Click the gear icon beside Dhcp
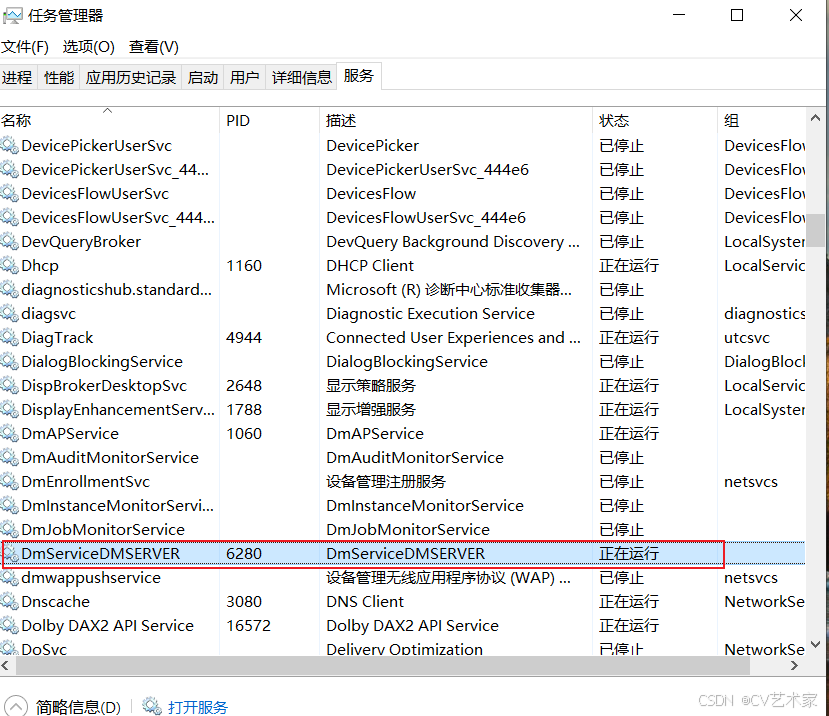The height and width of the screenshot is (716, 829). pyautogui.click(x=10, y=265)
